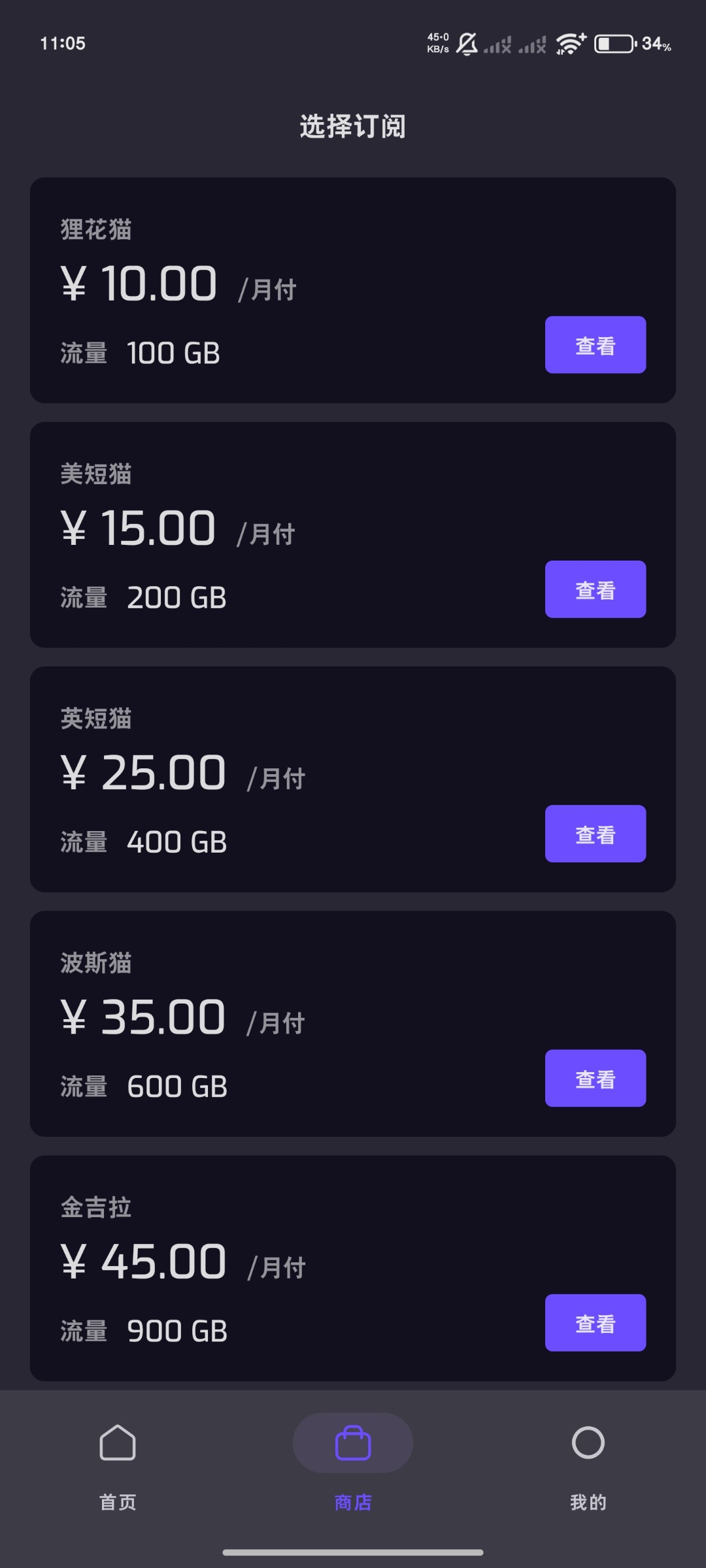View the 美短猫 ¥15.00 plan
This screenshot has width=706, height=1568.
point(595,589)
